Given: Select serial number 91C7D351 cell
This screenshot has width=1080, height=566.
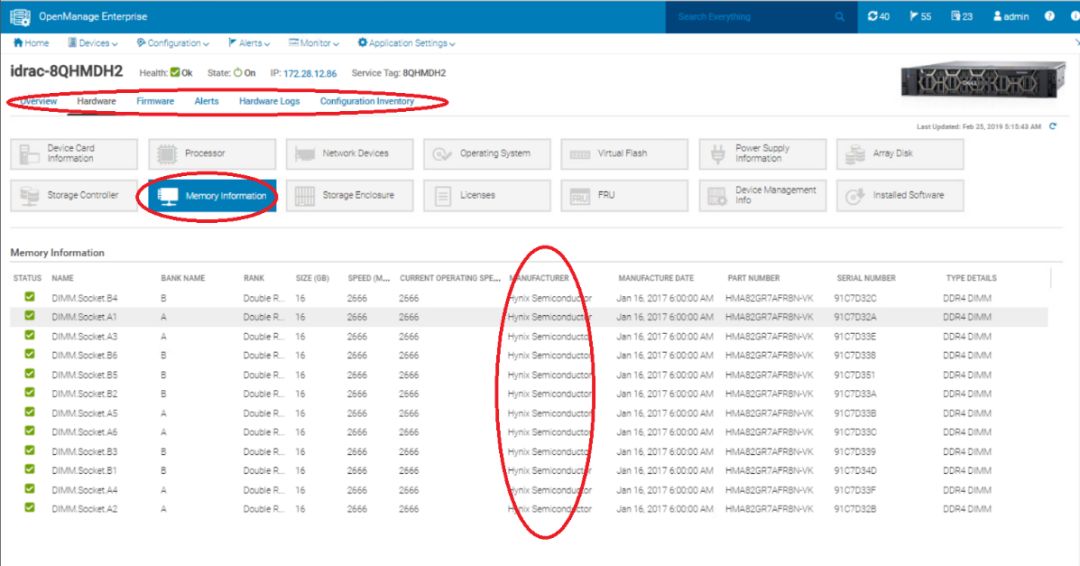Looking at the screenshot, I should pyautogui.click(x=855, y=375).
